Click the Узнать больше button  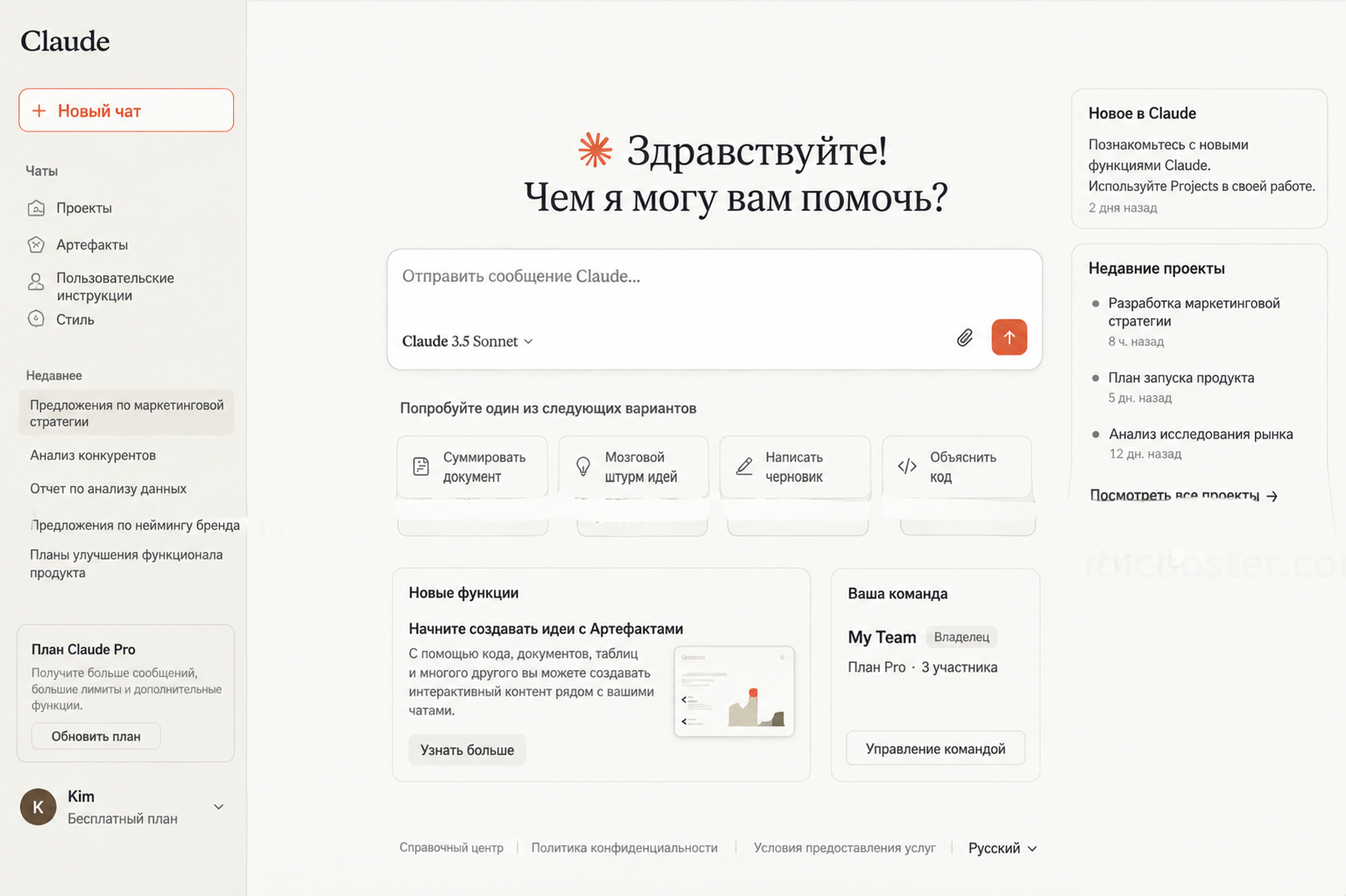tap(467, 750)
